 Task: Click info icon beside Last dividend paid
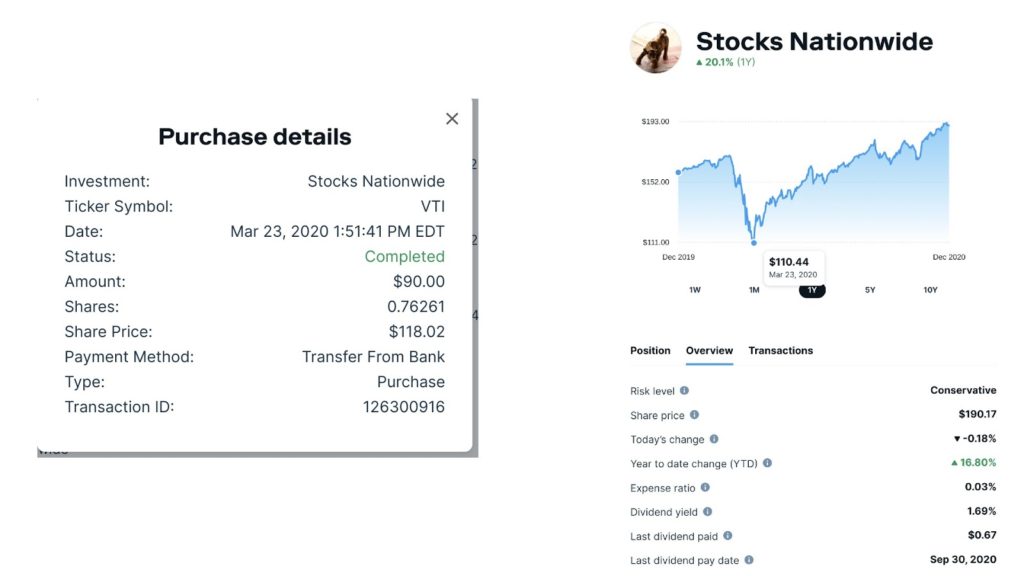pos(728,536)
